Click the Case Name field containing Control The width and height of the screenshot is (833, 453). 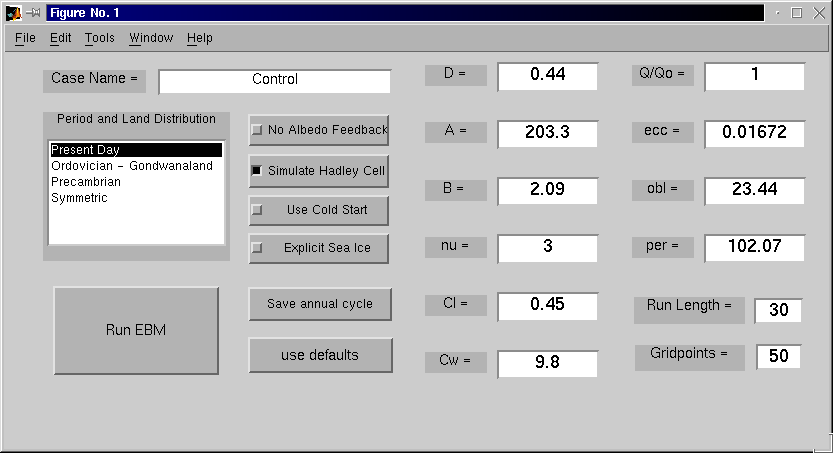(x=275, y=81)
